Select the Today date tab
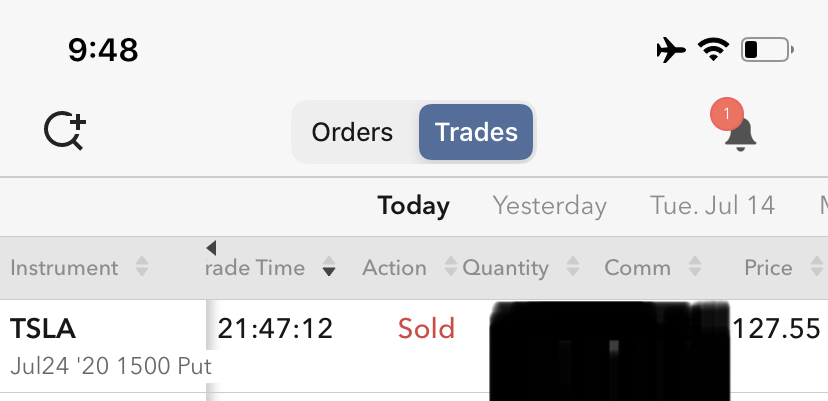This screenshot has width=828, height=401. coord(413,206)
